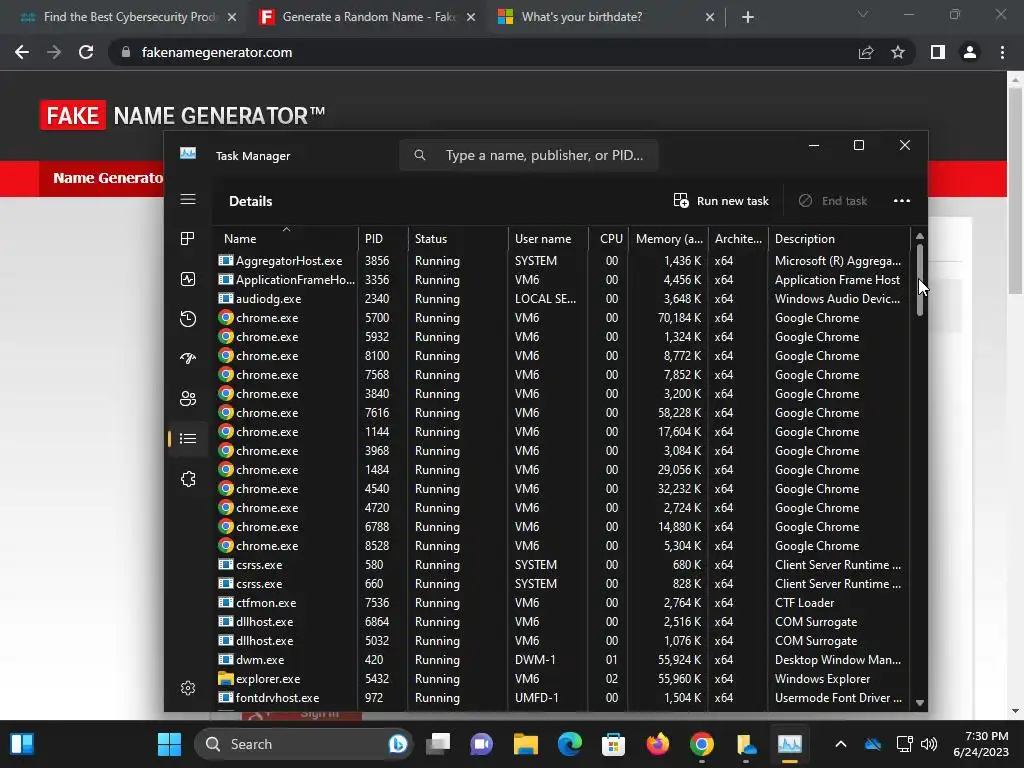The height and width of the screenshot is (768, 1024).
Task: Toggle Chrome side panel icon
Action: click(938, 52)
